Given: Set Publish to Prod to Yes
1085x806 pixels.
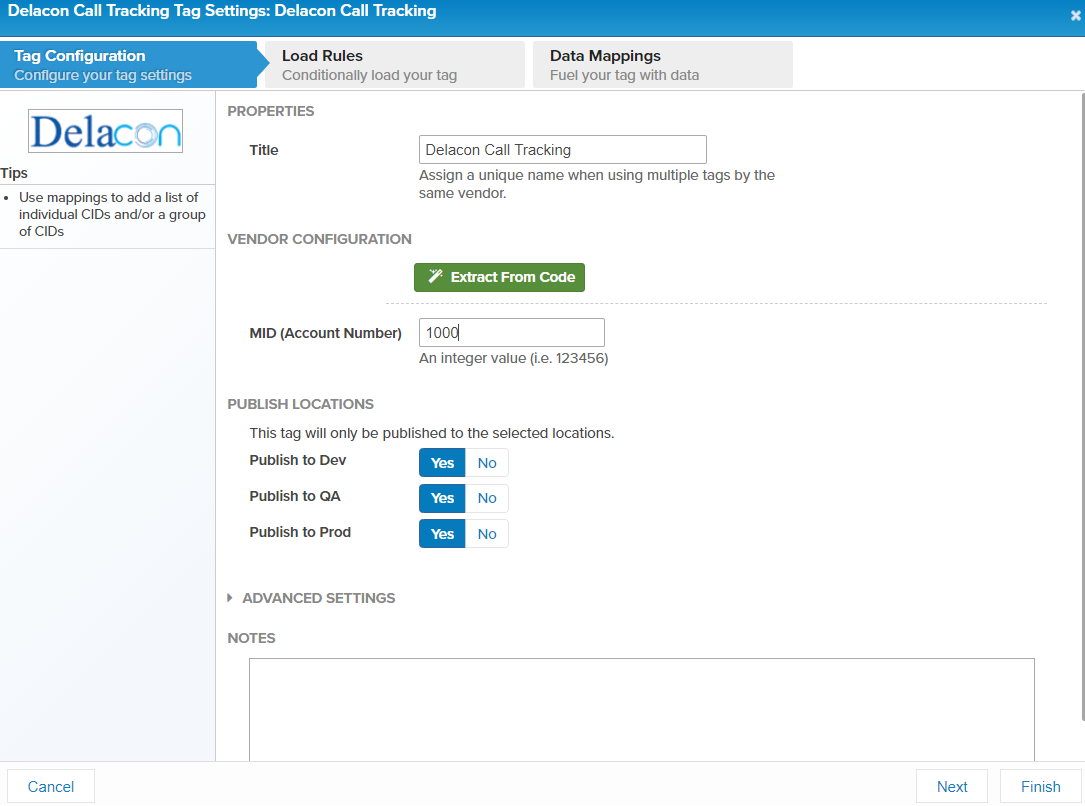Looking at the screenshot, I should 442,534.
